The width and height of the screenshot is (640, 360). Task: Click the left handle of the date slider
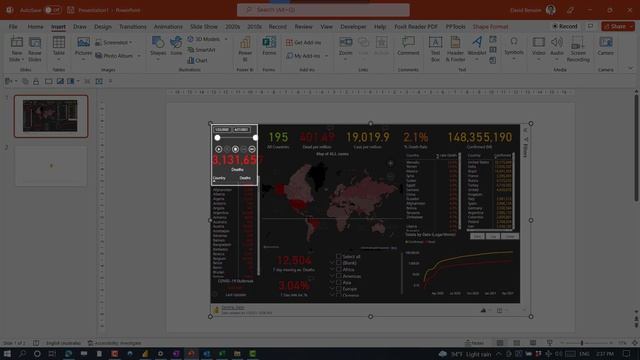218,138
